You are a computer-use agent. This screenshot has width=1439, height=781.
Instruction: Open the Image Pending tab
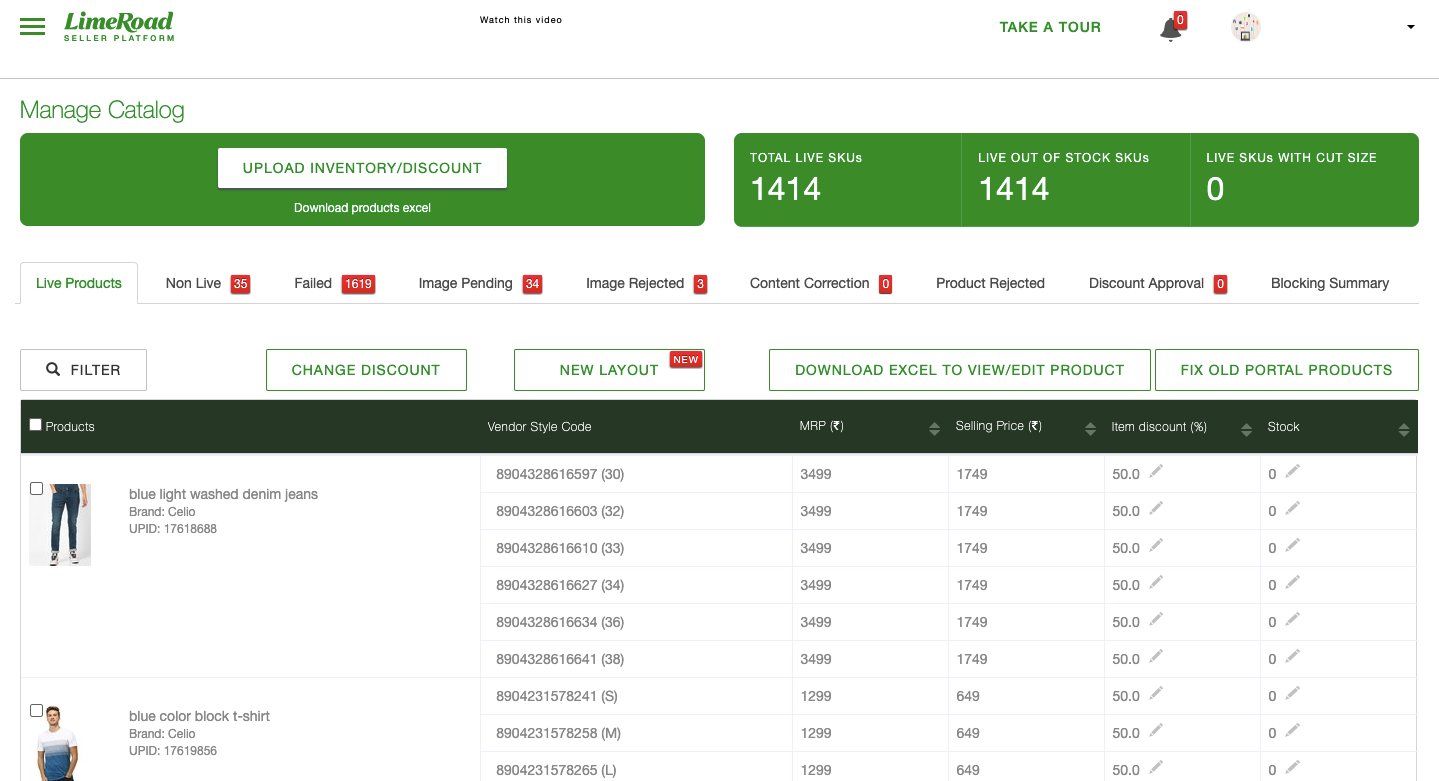[x=465, y=284]
